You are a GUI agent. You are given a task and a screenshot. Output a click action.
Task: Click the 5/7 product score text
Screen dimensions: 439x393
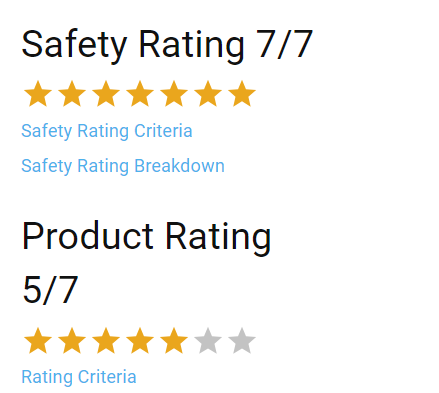(50, 290)
